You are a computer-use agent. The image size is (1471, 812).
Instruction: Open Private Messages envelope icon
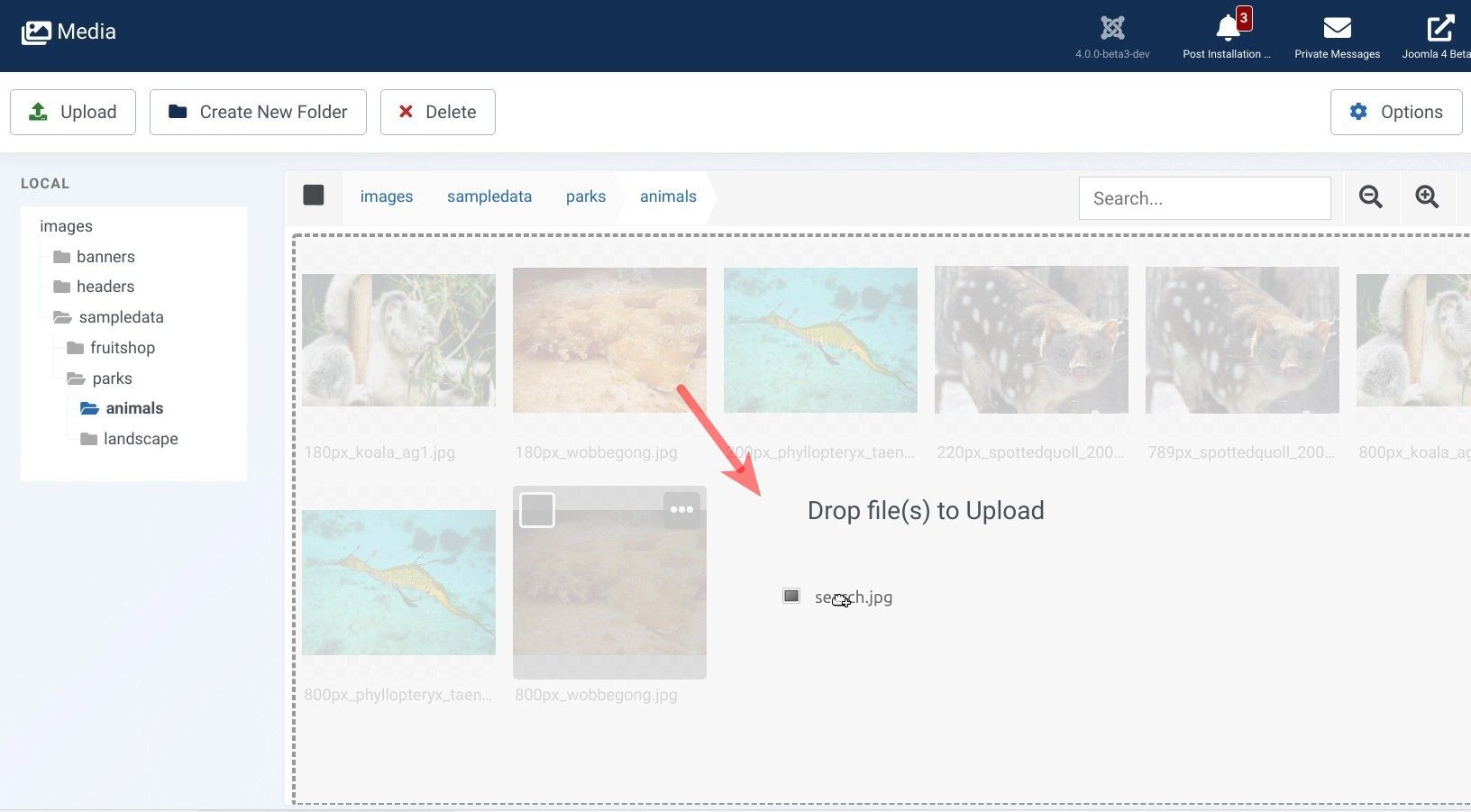(1337, 29)
